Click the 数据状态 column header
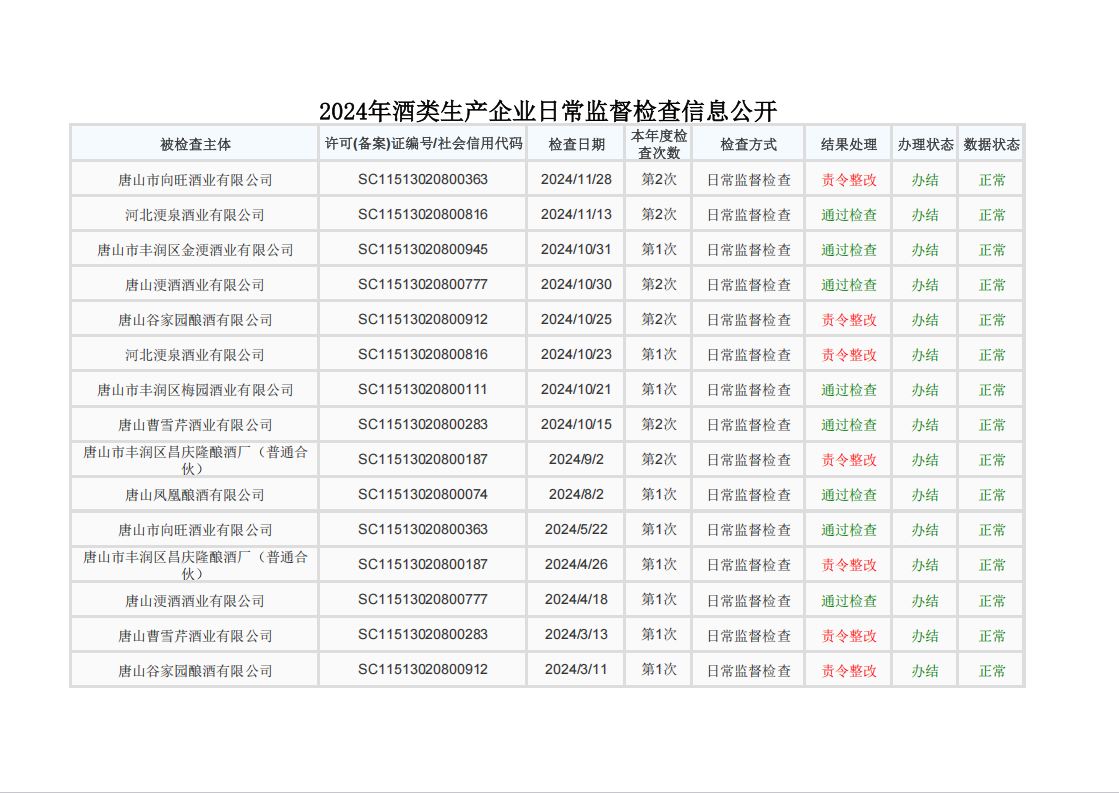Image resolution: width=1119 pixels, height=793 pixels. pyautogui.click(x=991, y=144)
